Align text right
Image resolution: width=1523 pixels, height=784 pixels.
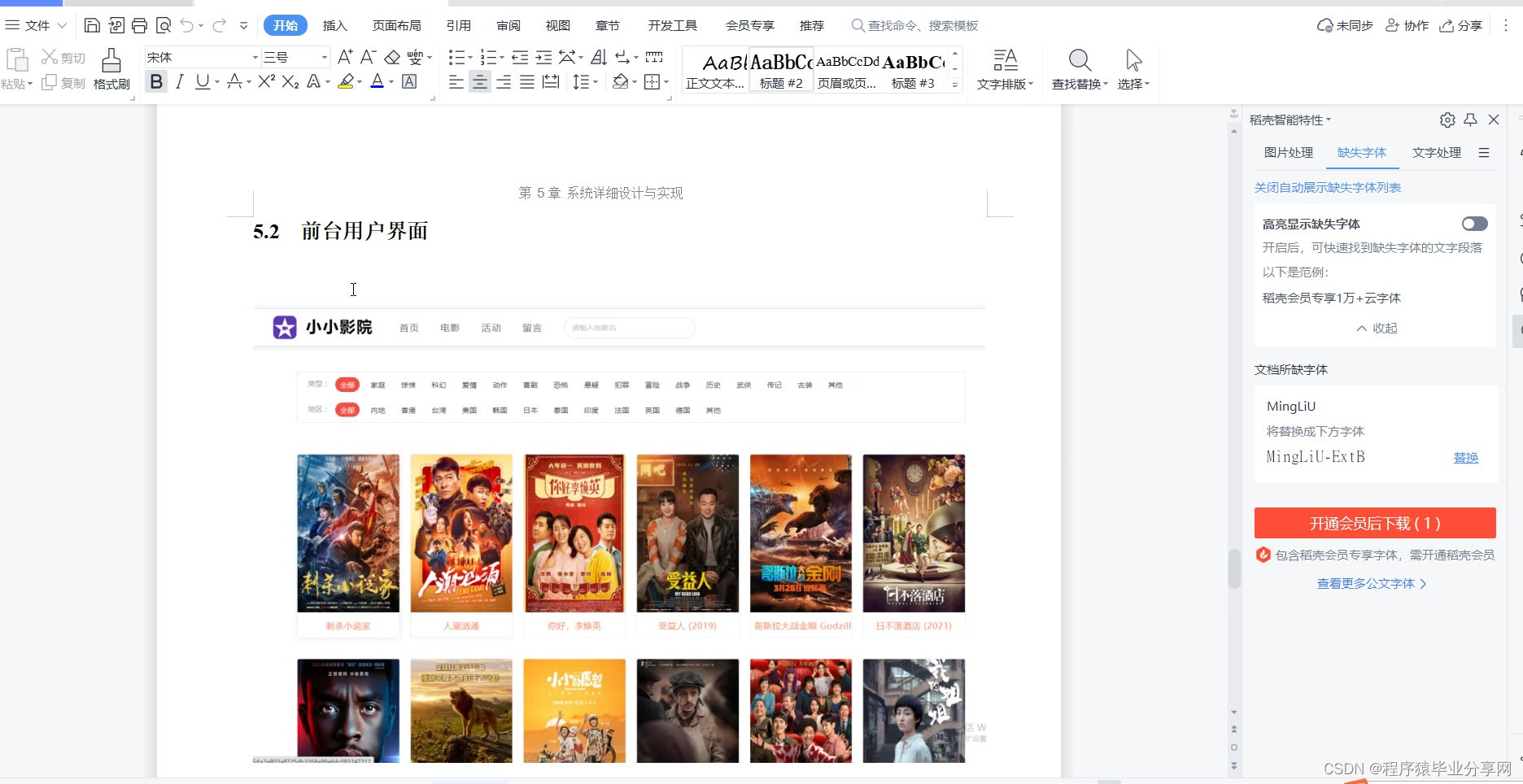click(504, 81)
